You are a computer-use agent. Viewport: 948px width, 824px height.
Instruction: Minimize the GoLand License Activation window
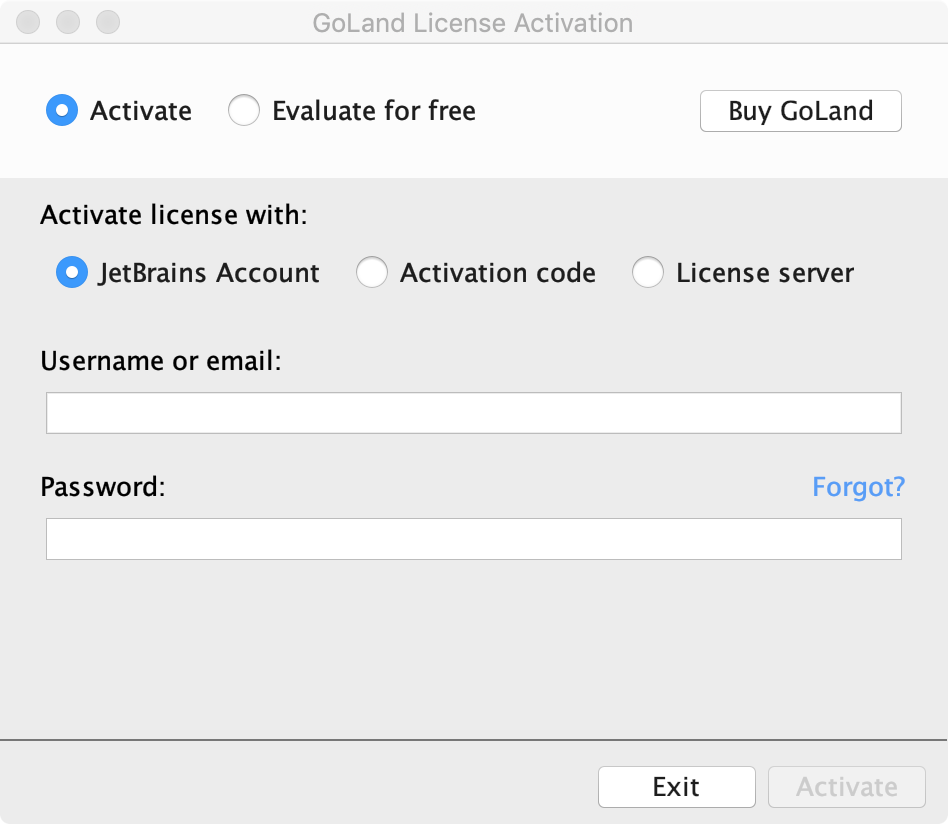pos(68,22)
